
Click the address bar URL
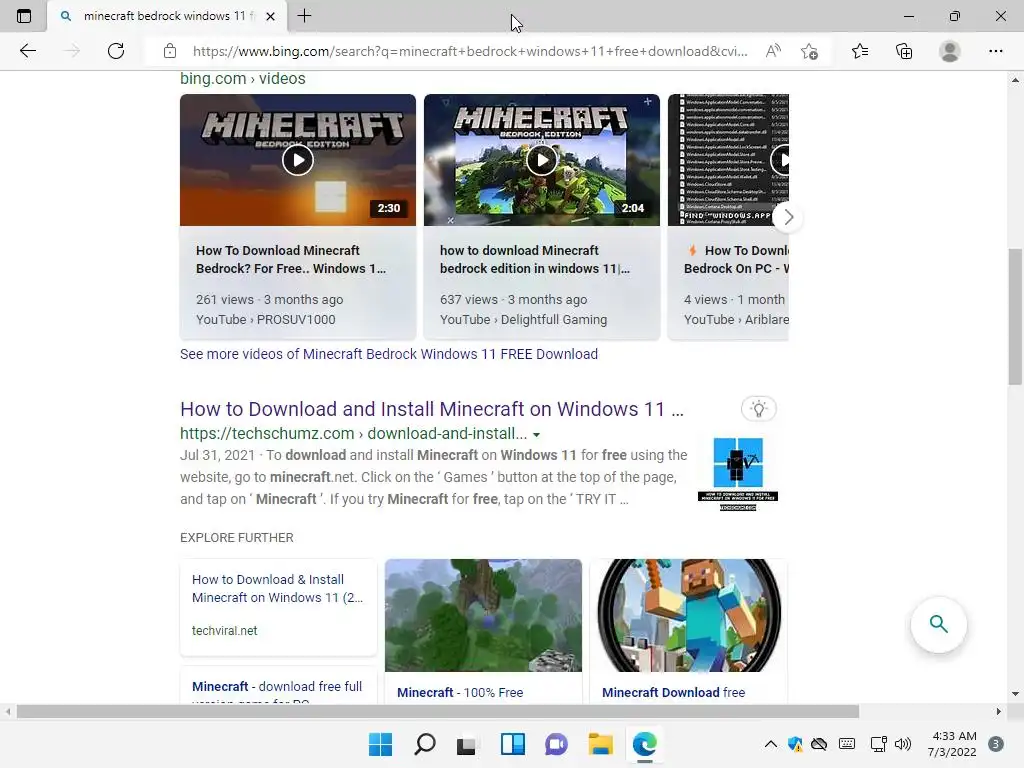tap(470, 51)
